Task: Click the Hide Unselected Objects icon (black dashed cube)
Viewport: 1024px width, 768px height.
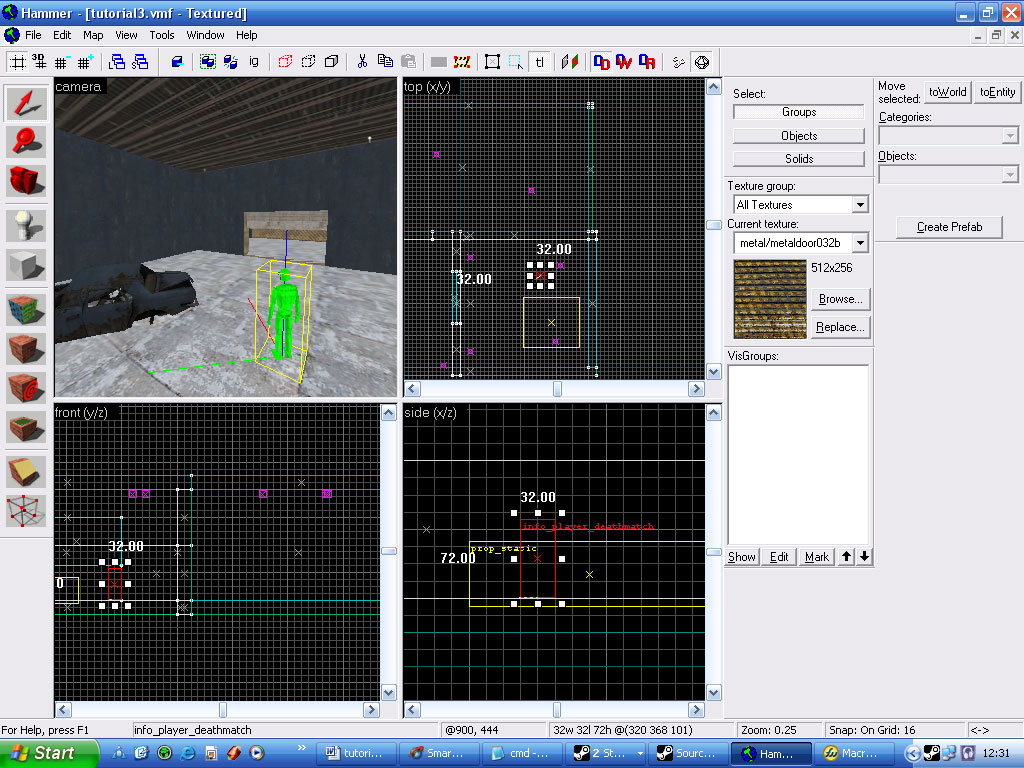Action: tap(308, 62)
